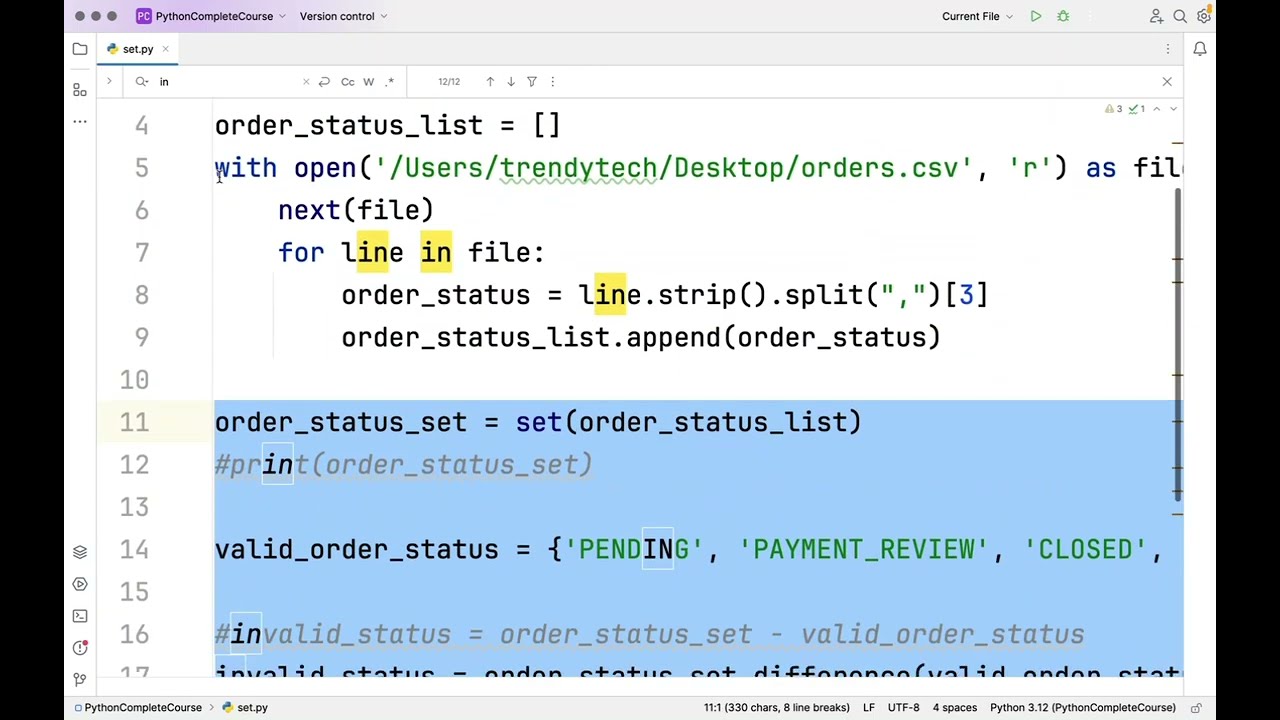
Task: Click 'PAYMENT_REVIEW' string on line 14
Action: pos(864,549)
